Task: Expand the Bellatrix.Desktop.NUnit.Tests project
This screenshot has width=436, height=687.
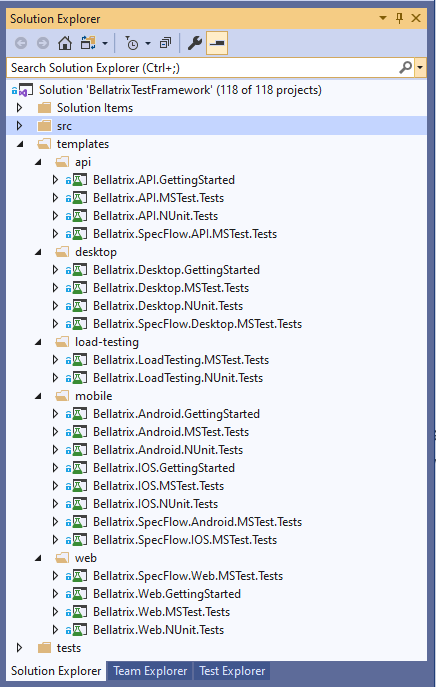Action: pos(55,306)
